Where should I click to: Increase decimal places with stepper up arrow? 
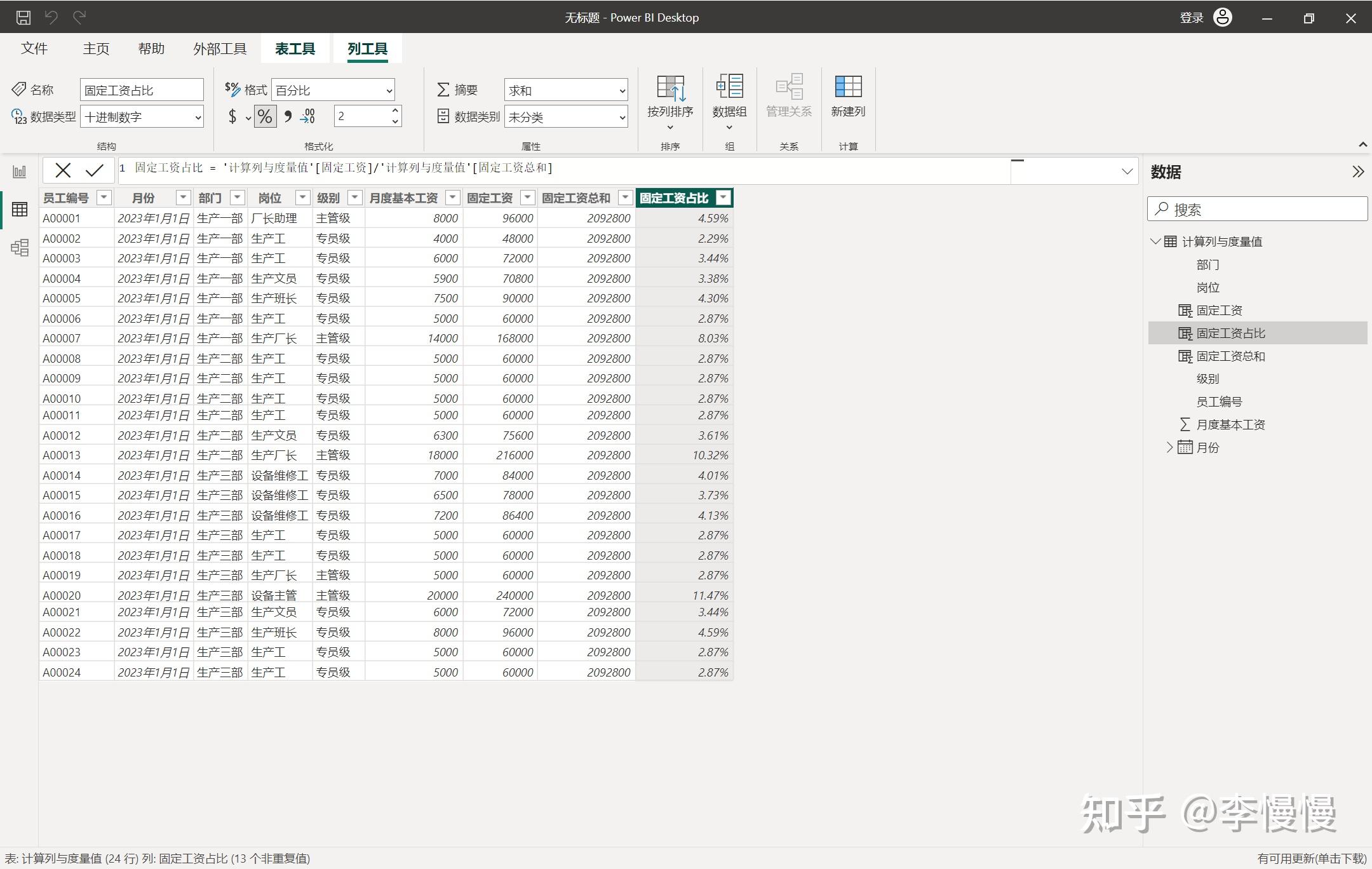[395, 111]
